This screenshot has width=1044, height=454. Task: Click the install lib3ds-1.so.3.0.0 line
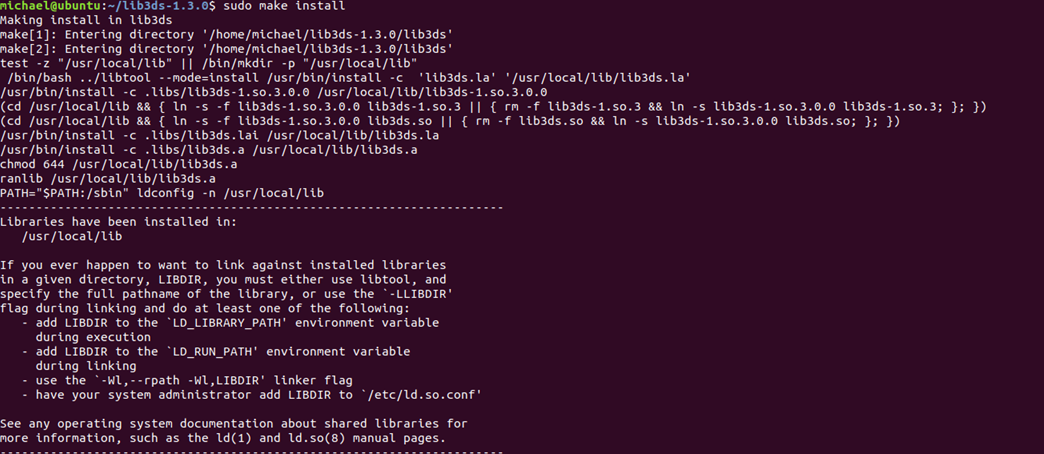[x=274, y=92]
